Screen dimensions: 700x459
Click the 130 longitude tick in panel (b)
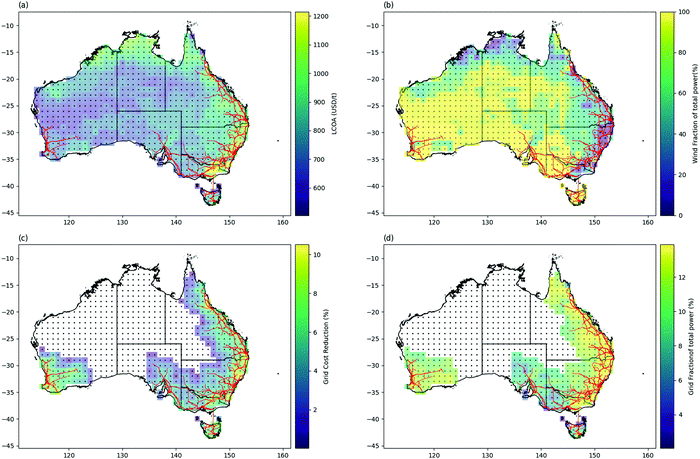[487, 223]
